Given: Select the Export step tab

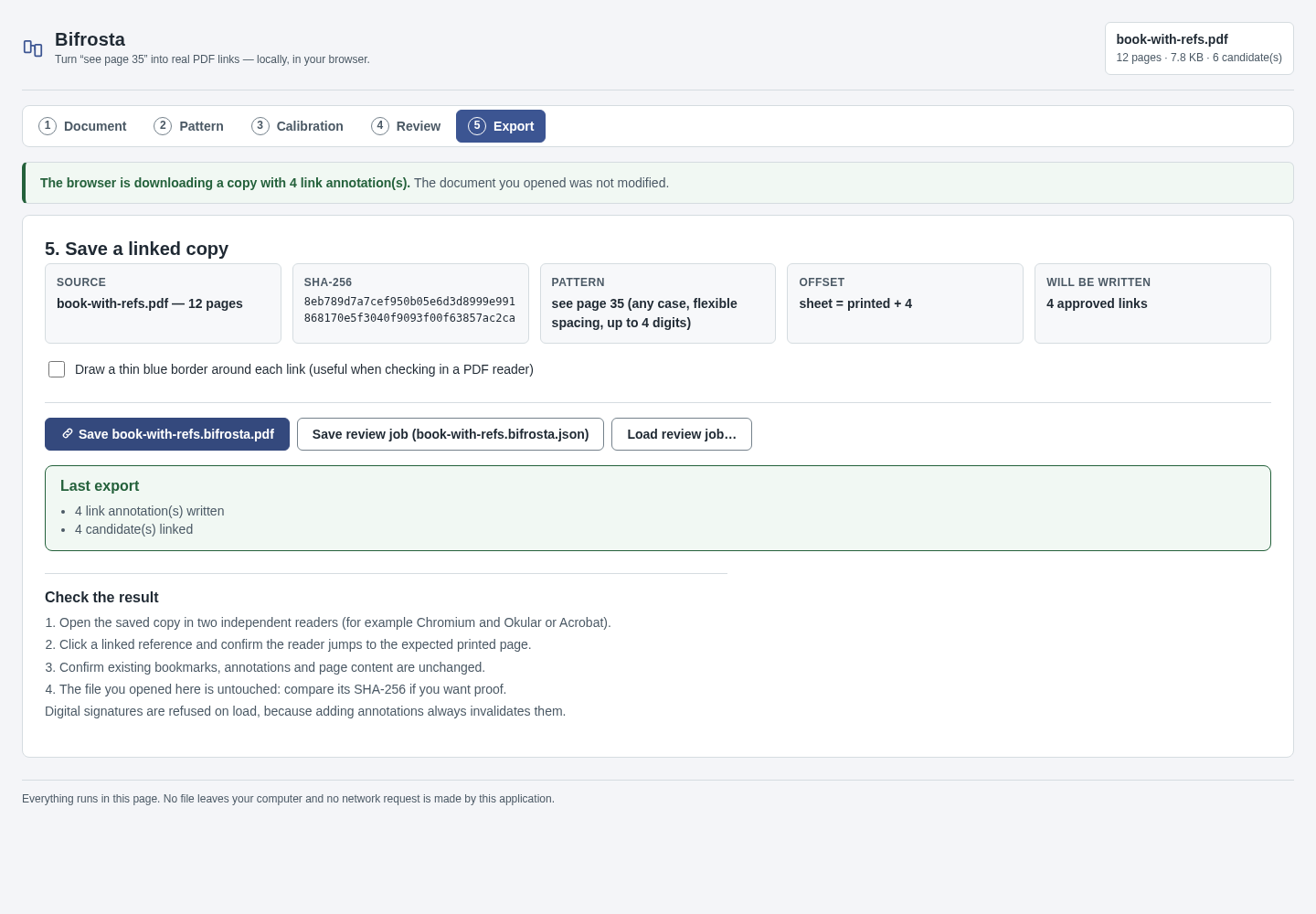Looking at the screenshot, I should click(501, 126).
